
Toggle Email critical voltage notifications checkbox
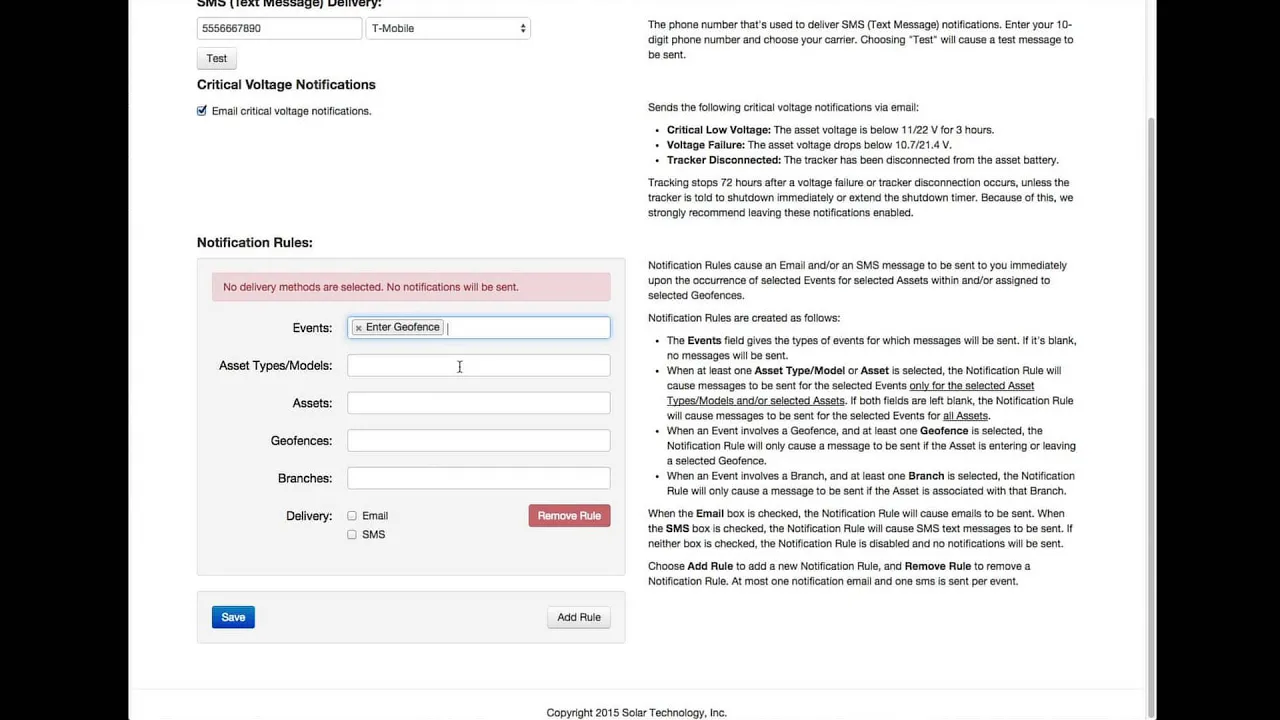point(202,111)
